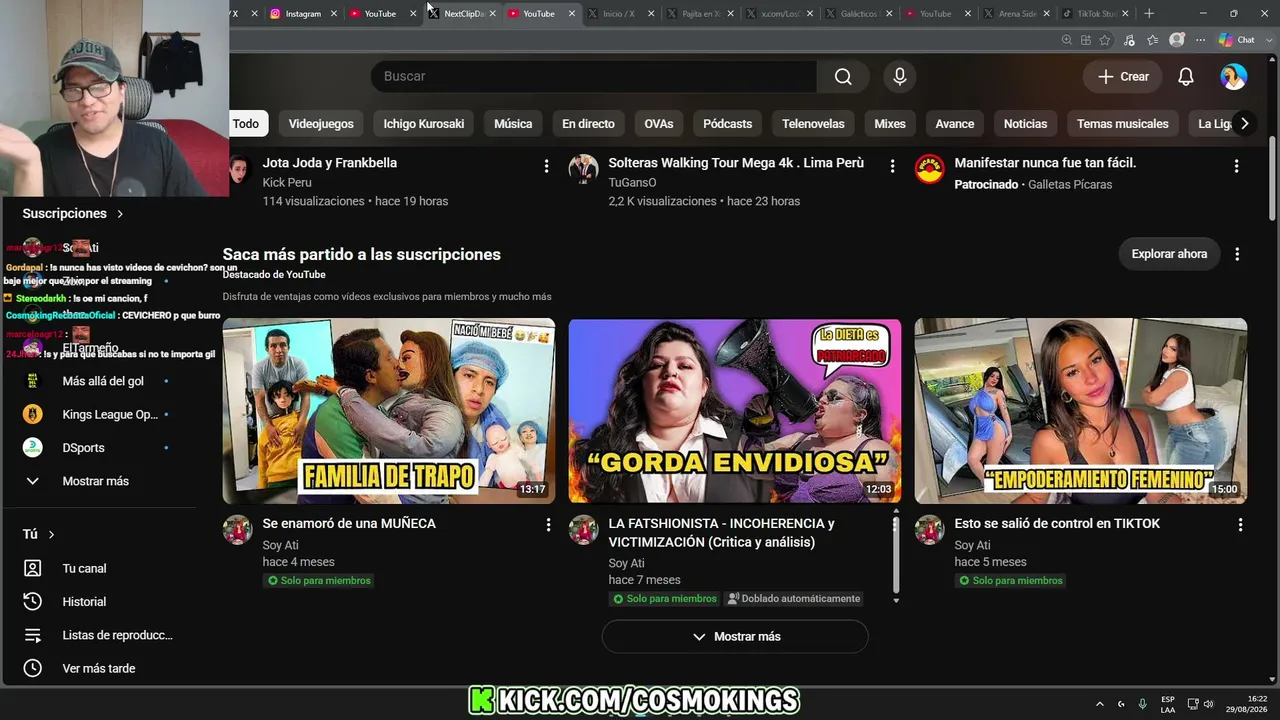Screen dimensions: 1280x720
Task: Open Galletas Pícaras advertiser avatar
Action: tap(929, 169)
